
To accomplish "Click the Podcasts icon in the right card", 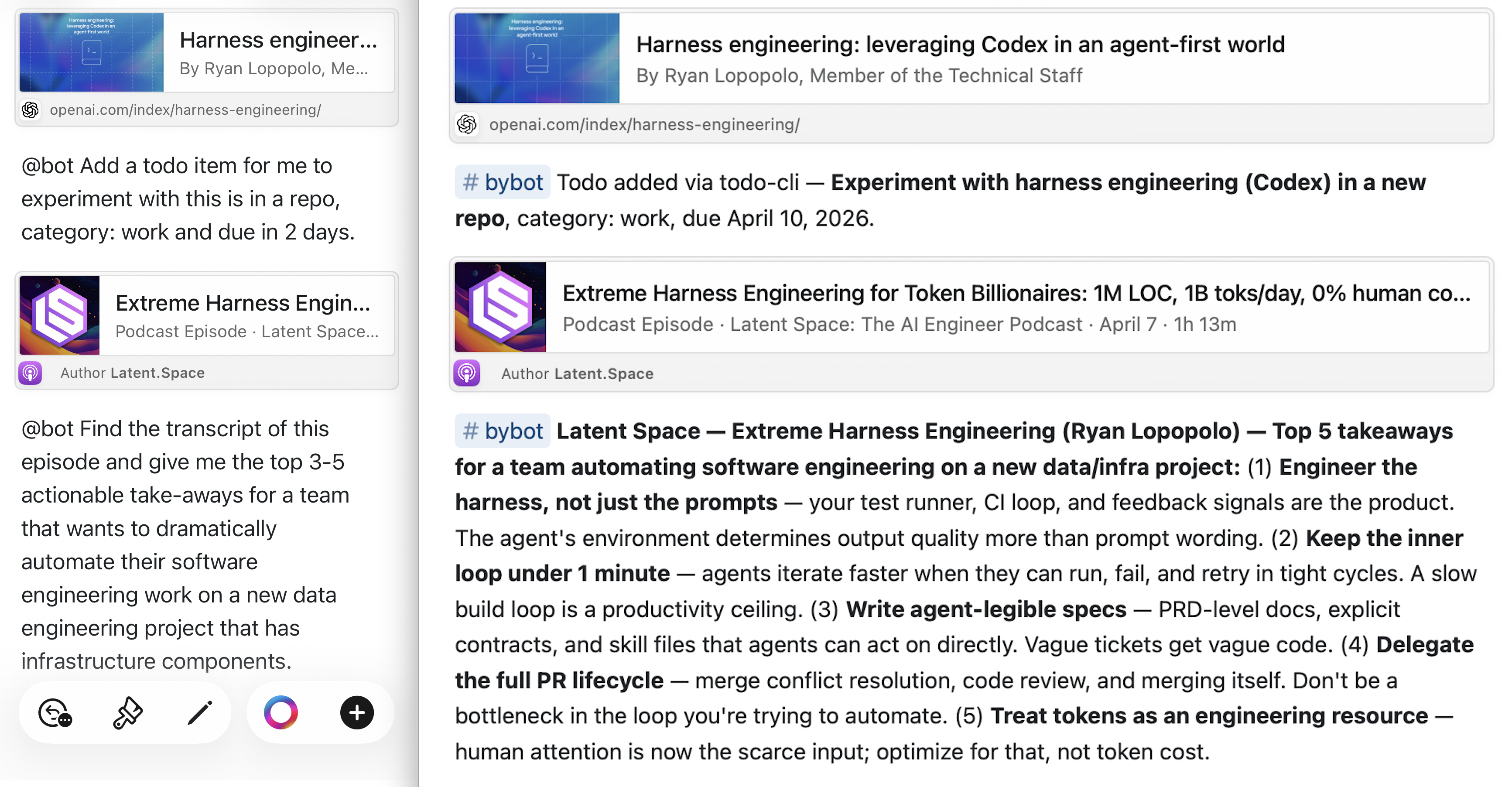I will click(467, 373).
